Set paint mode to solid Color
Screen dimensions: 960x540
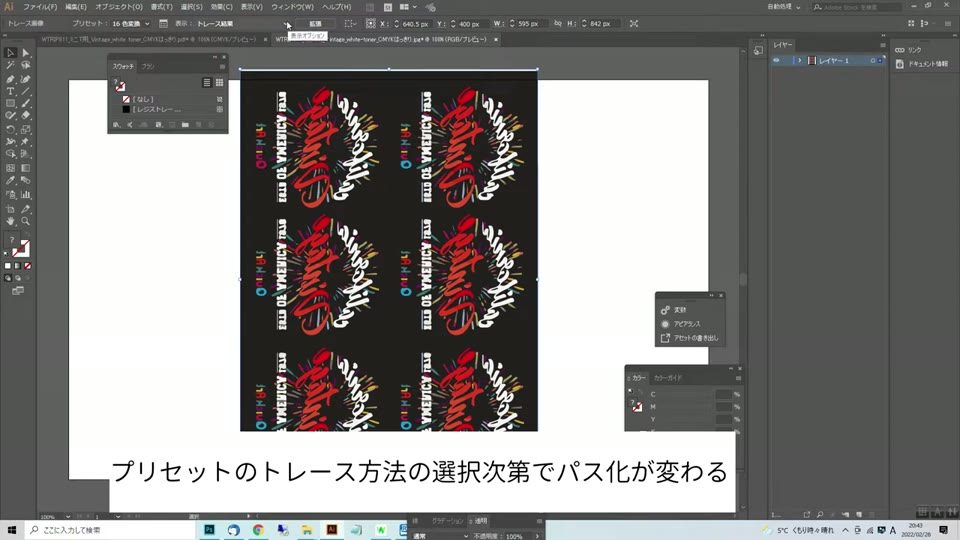(7, 266)
